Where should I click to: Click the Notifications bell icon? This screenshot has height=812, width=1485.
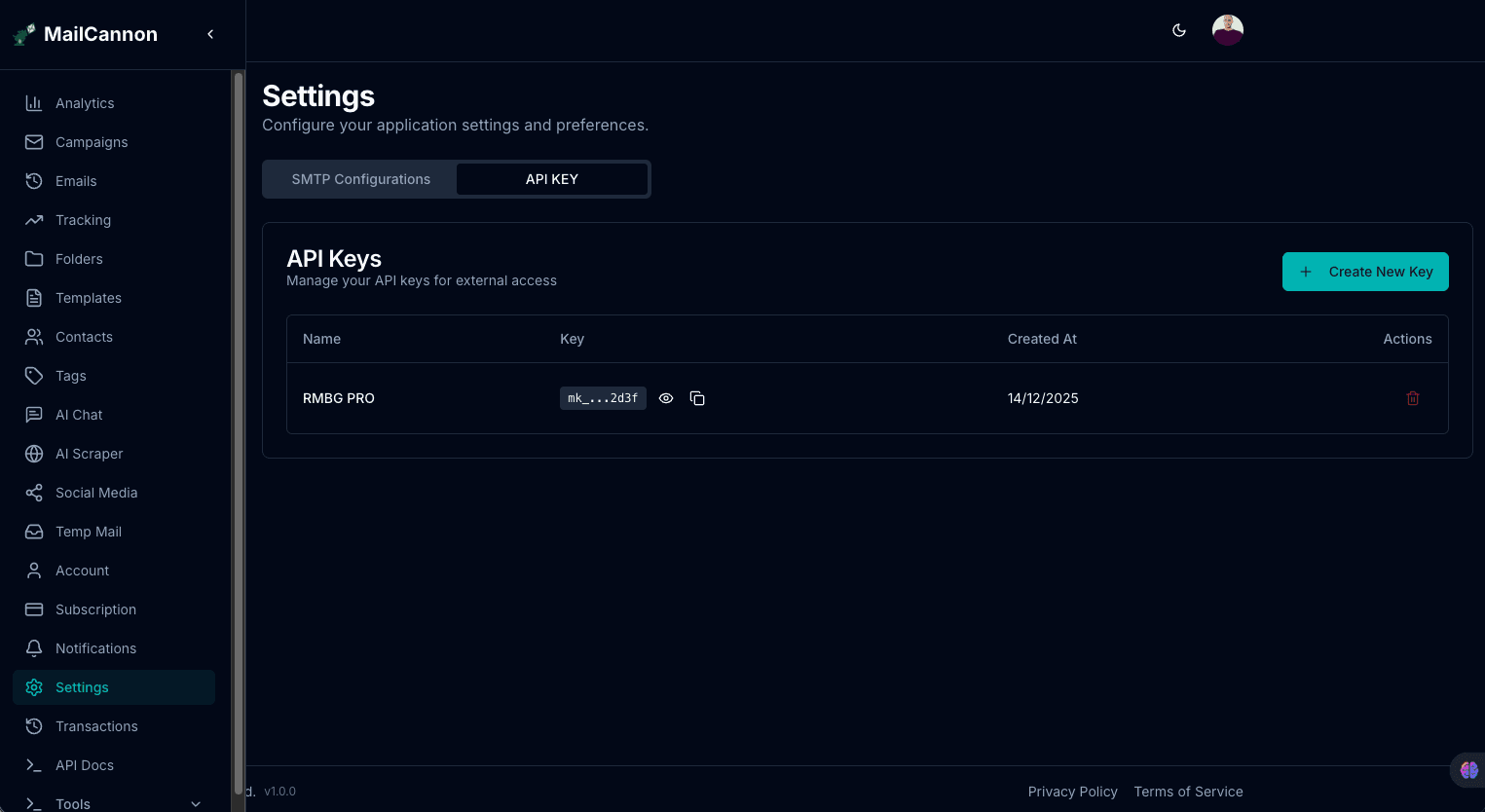pos(34,648)
